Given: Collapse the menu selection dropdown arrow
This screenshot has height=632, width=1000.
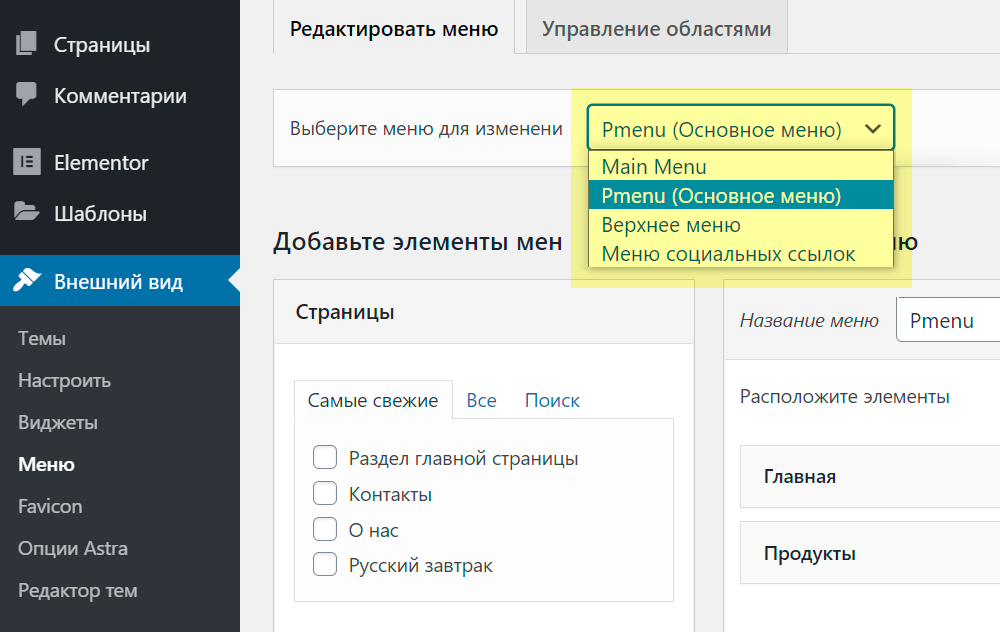Looking at the screenshot, I should click(x=872, y=129).
